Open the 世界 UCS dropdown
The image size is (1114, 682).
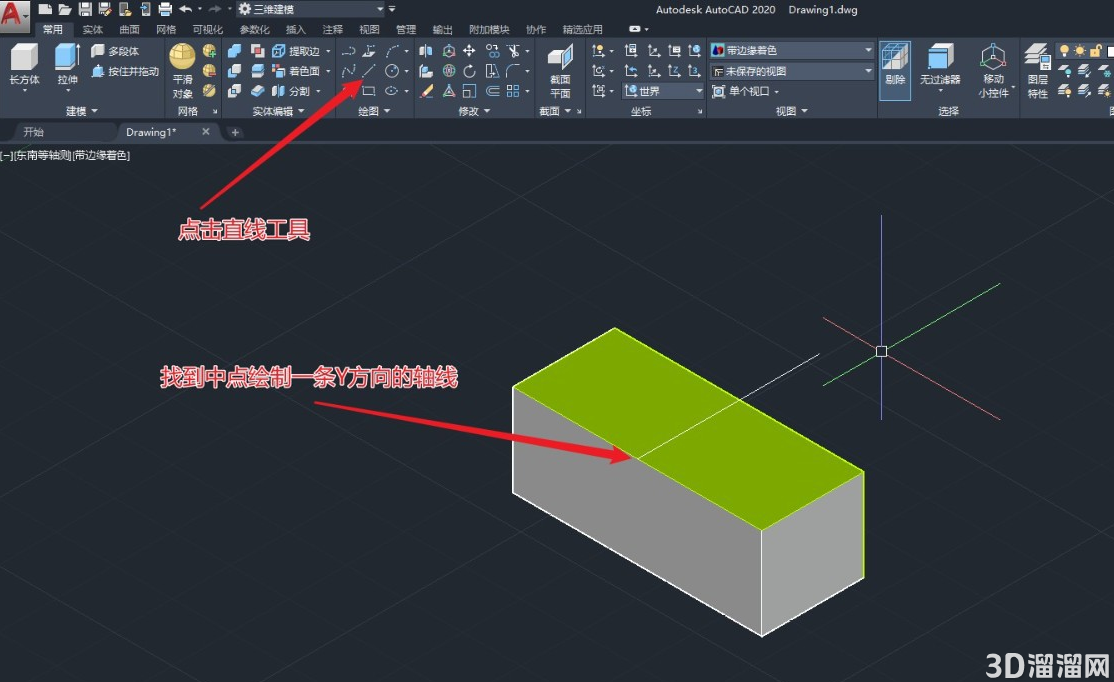pyautogui.click(x=663, y=91)
